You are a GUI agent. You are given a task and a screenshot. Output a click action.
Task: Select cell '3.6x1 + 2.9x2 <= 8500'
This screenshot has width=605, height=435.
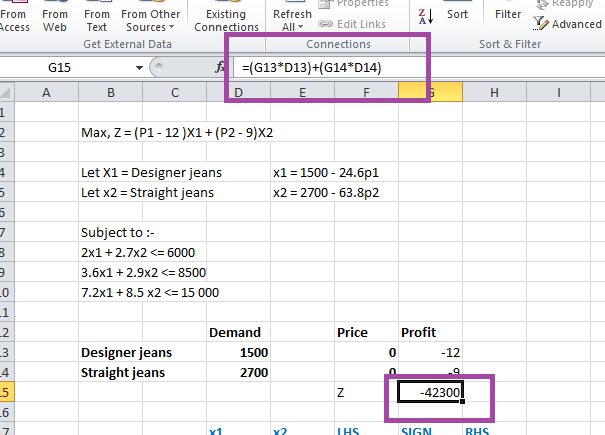click(x=143, y=273)
